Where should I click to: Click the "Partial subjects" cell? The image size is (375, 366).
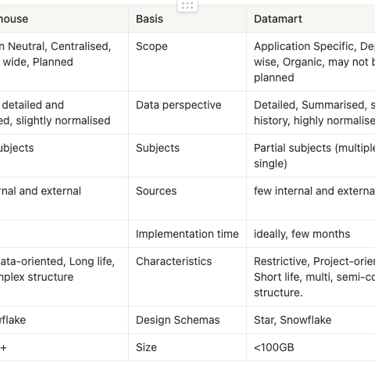311,156
